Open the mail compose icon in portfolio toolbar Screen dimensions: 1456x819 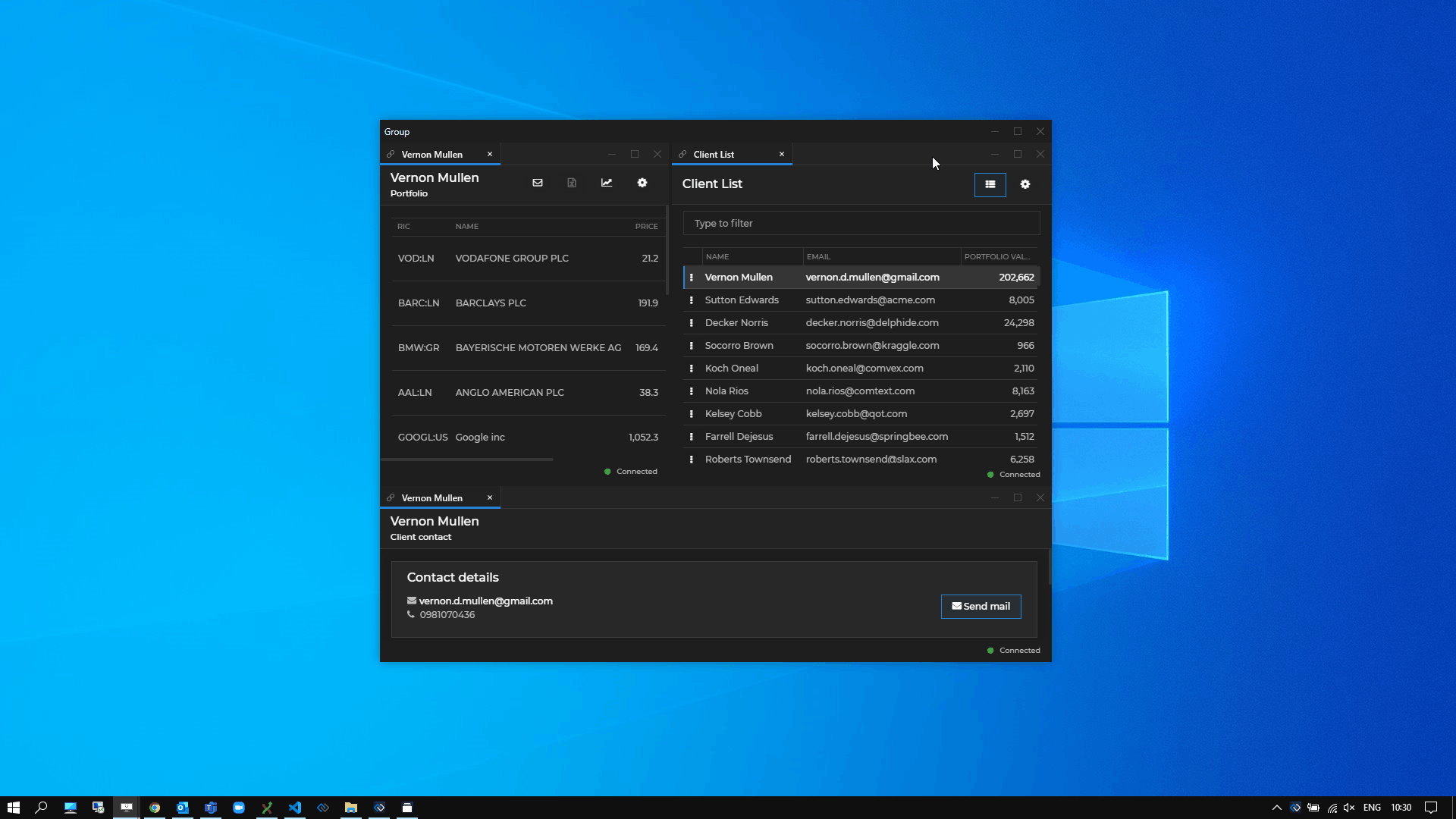point(538,183)
